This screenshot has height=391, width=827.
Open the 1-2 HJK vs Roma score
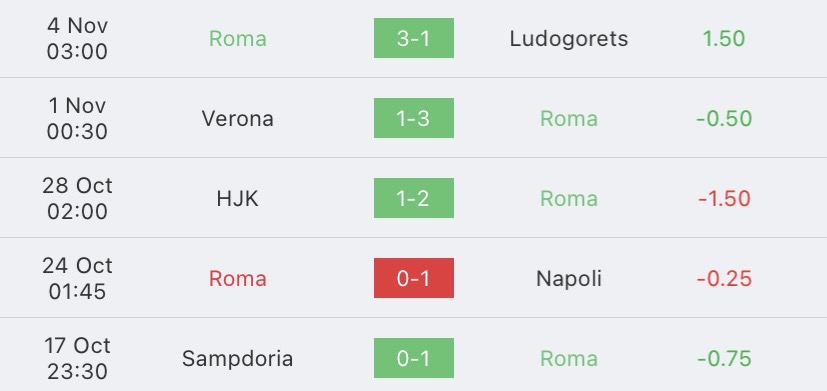414,198
